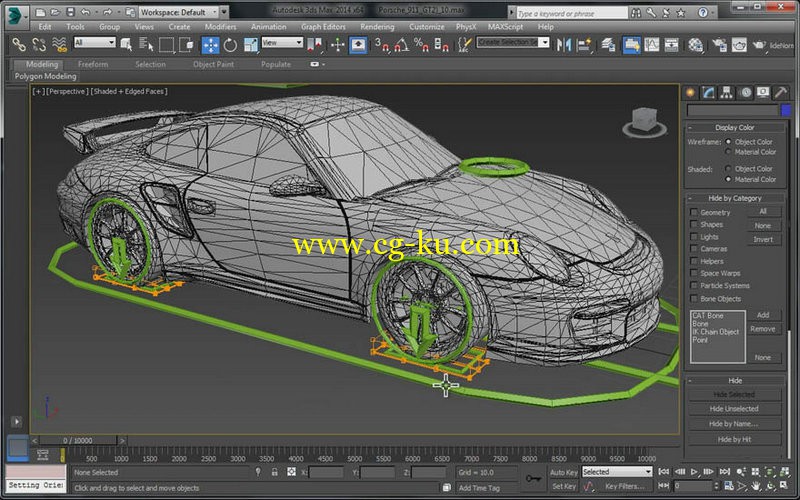Open the Select by Name dialog icon

pyautogui.click(x=146, y=45)
